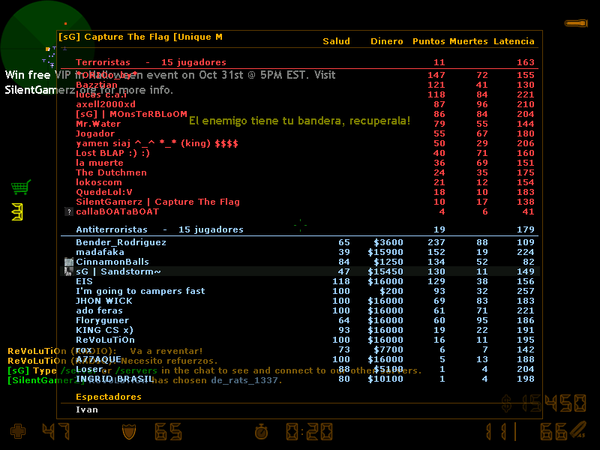Click the armor shield icon
Image resolution: width=600 pixels, height=450 pixels.
pyautogui.click(x=129, y=432)
